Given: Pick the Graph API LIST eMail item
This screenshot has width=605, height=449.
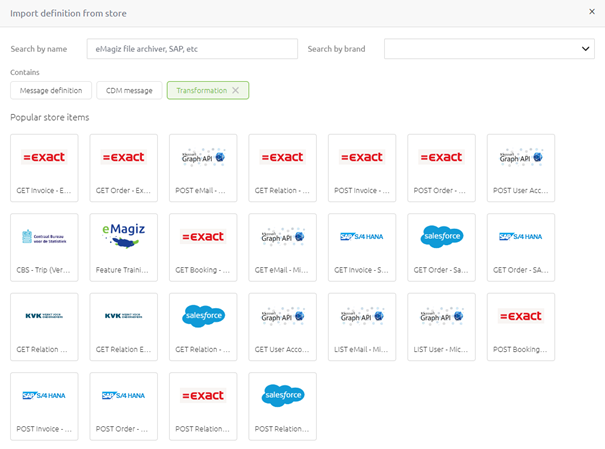Looking at the screenshot, I should 362,327.
